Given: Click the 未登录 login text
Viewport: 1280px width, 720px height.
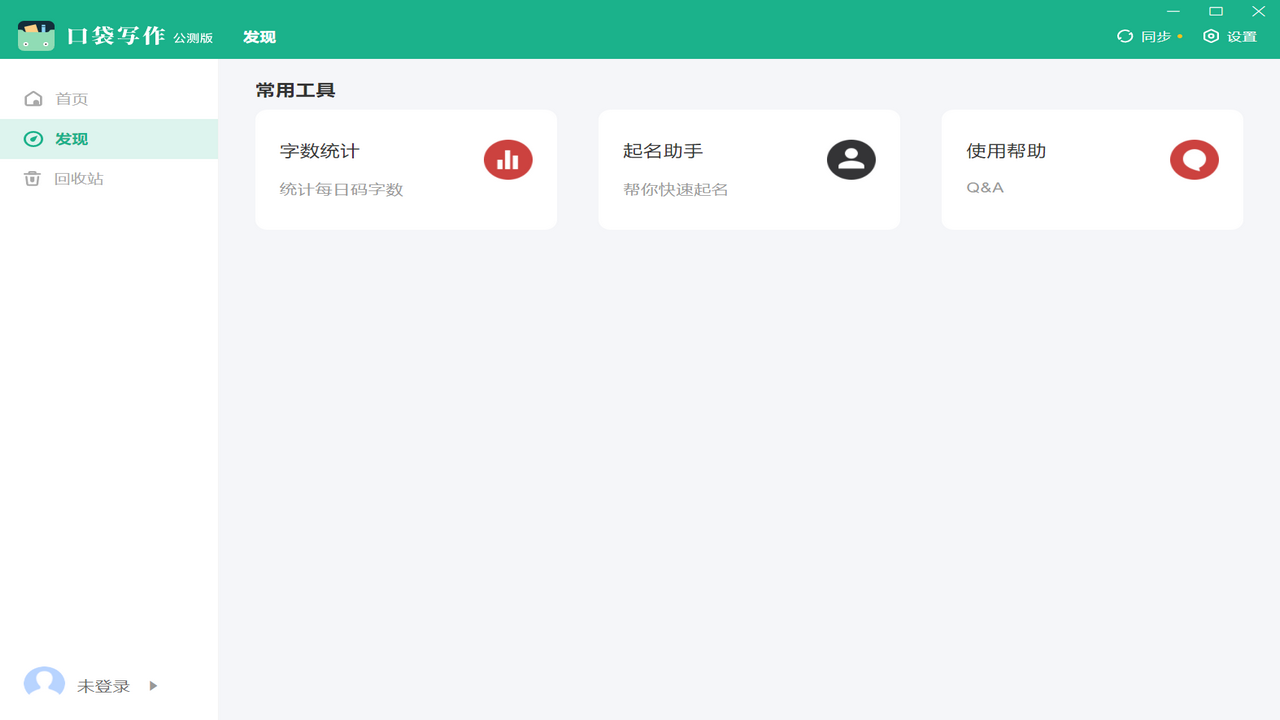Looking at the screenshot, I should tap(103, 685).
